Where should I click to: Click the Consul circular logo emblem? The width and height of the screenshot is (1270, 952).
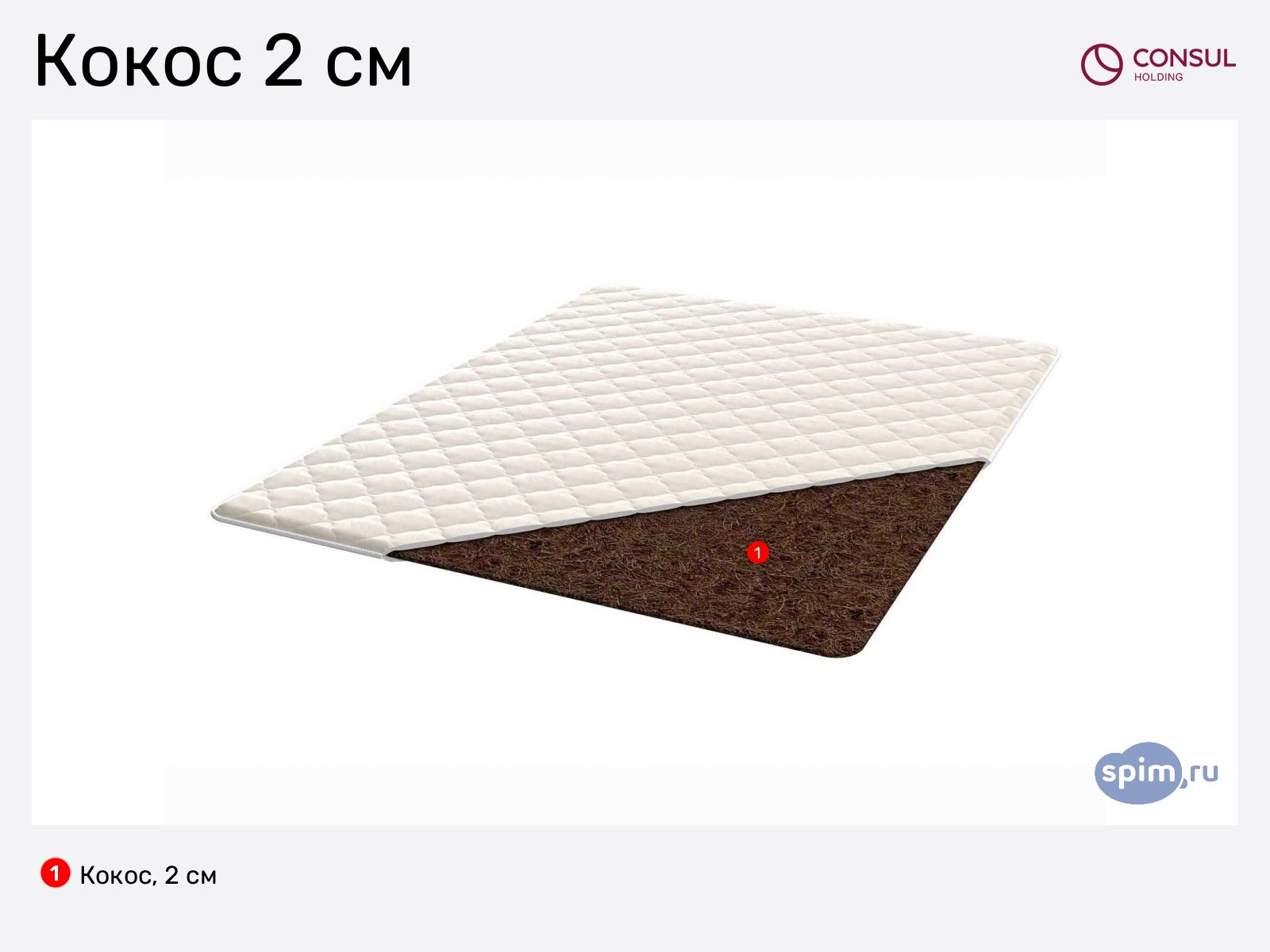pyautogui.click(x=1102, y=64)
